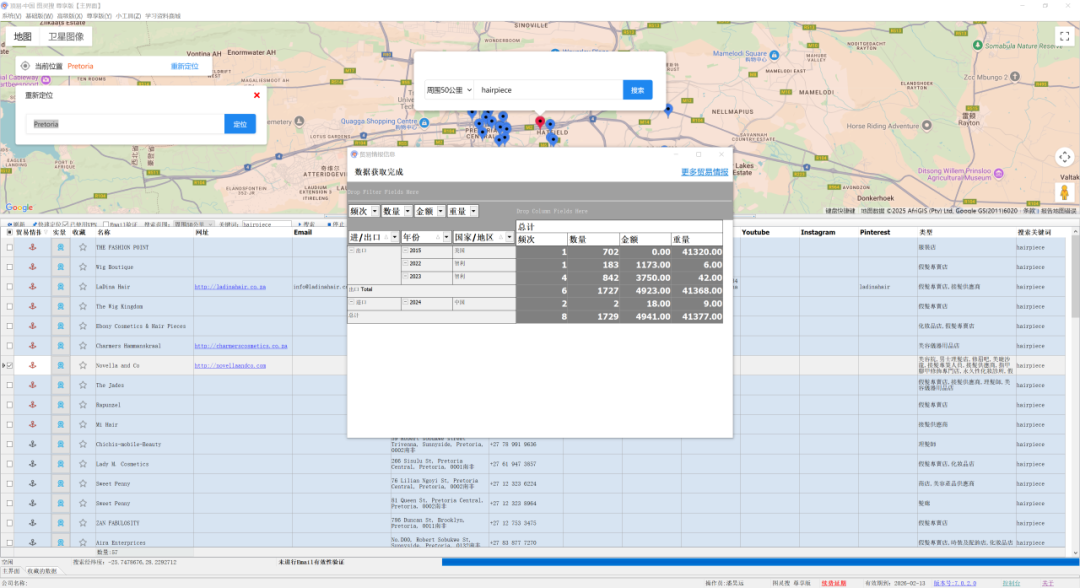Open the novellaandco.com website link
The image size is (1080, 588).
coord(230,366)
